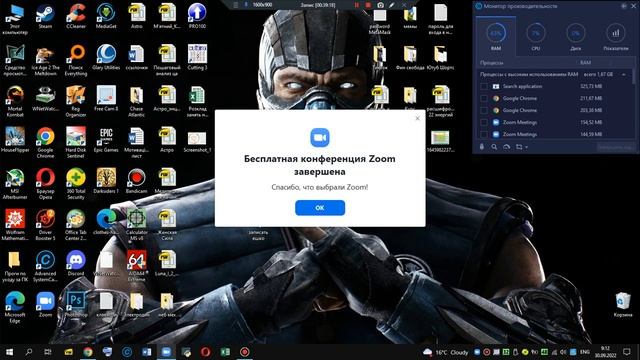Viewport: 640px width, 360px height.
Task: Select the Ютуб Шортс folder
Action: (440, 58)
